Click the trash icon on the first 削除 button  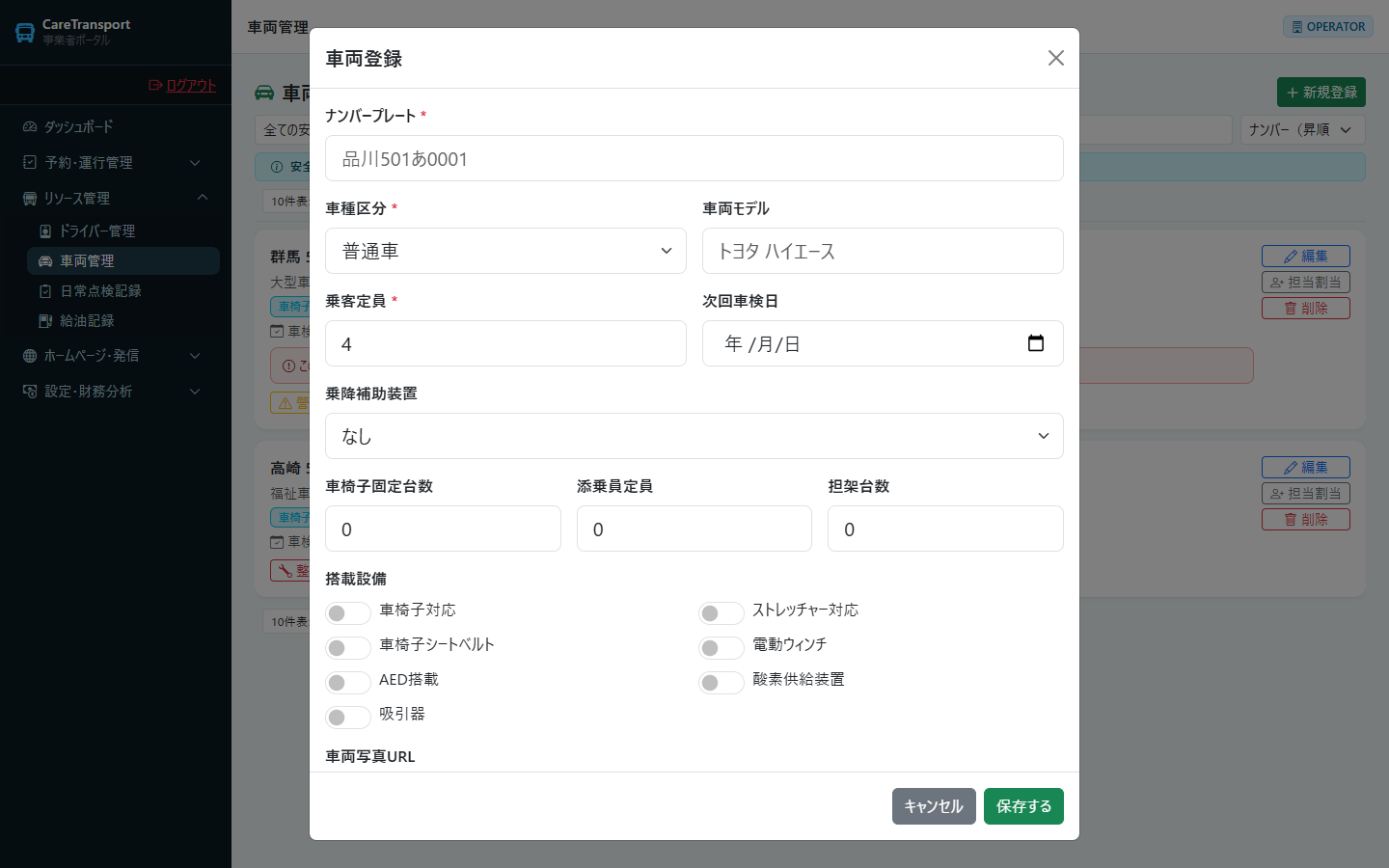click(1291, 309)
